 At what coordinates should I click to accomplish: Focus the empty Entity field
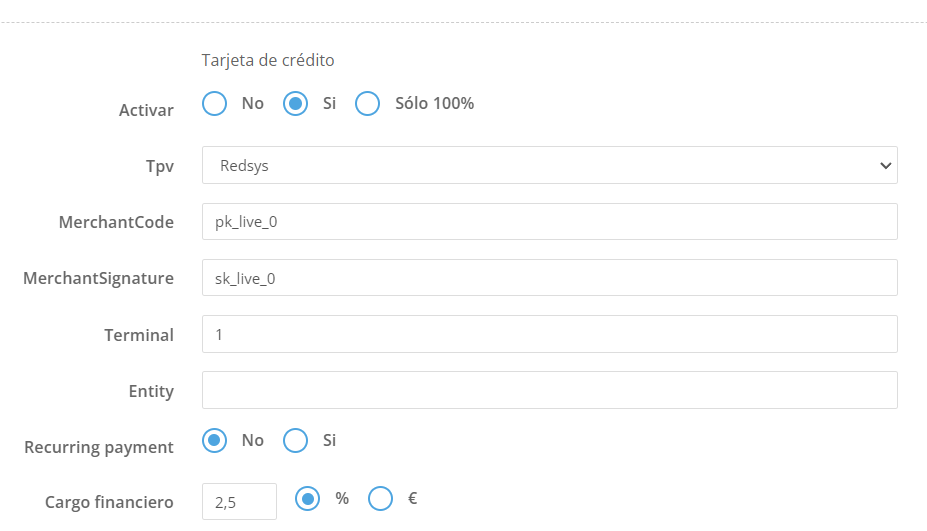coord(549,390)
